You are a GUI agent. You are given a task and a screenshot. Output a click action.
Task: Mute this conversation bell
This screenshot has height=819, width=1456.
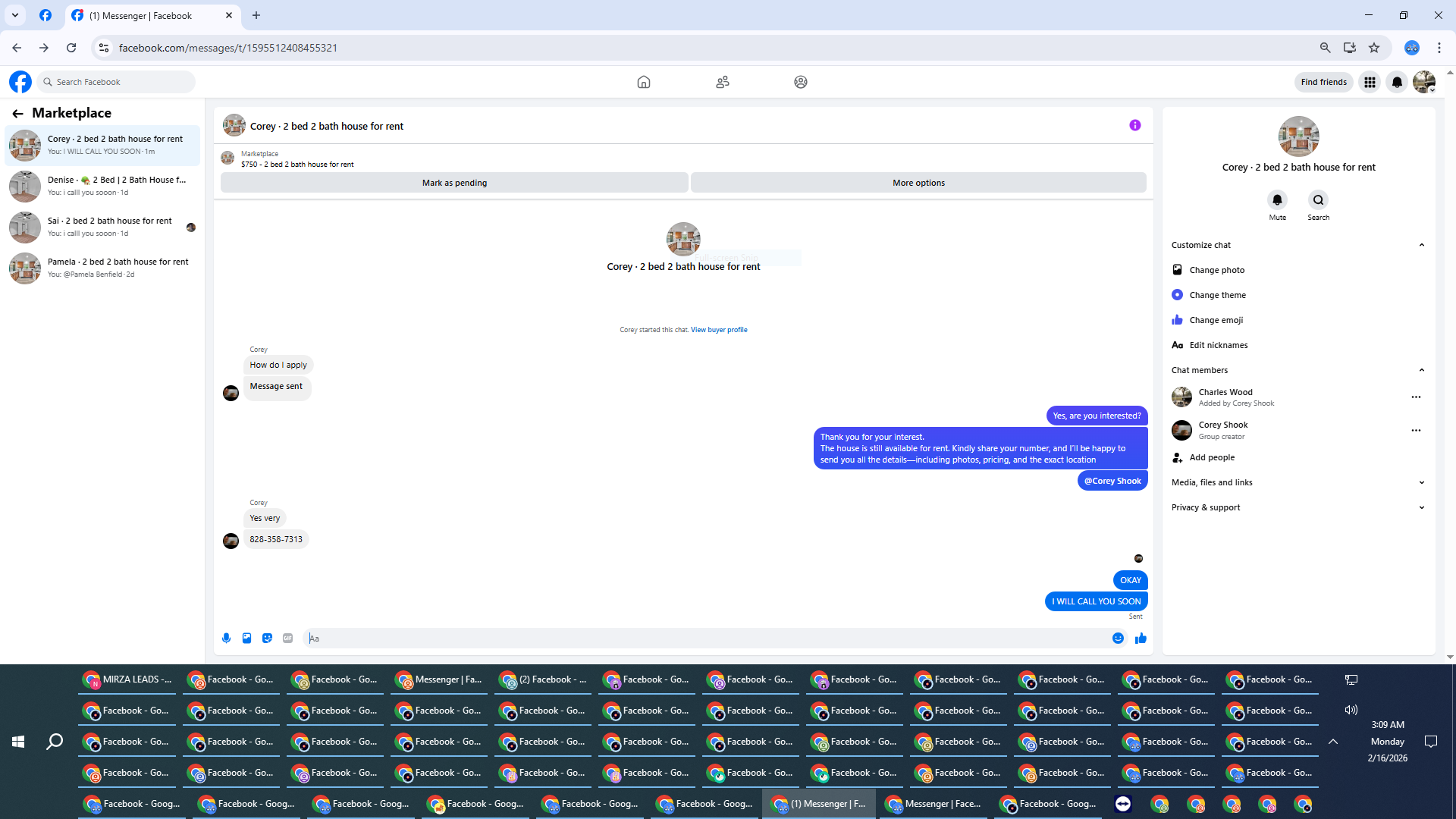(1277, 200)
